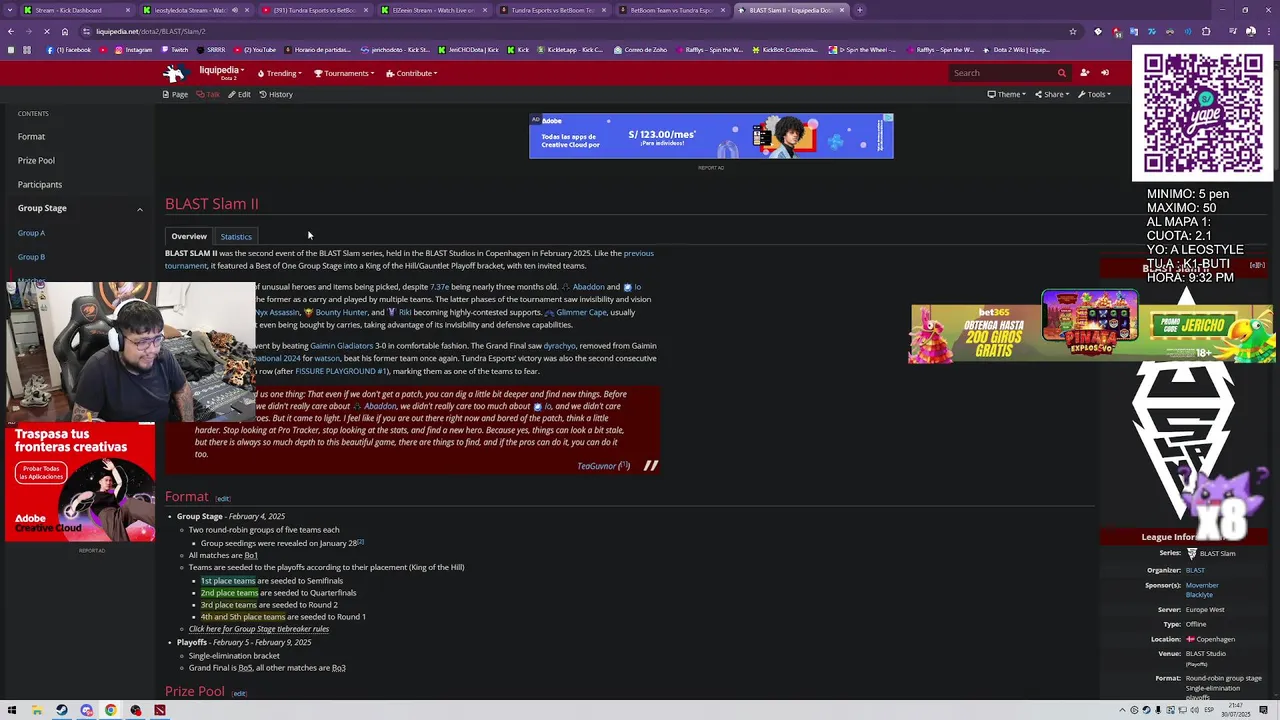Jump to Prize Pool in contents sidebar

tap(36, 161)
